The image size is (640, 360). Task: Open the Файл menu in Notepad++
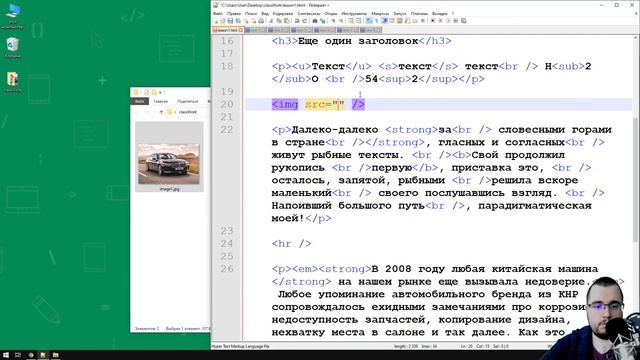(x=218, y=13)
